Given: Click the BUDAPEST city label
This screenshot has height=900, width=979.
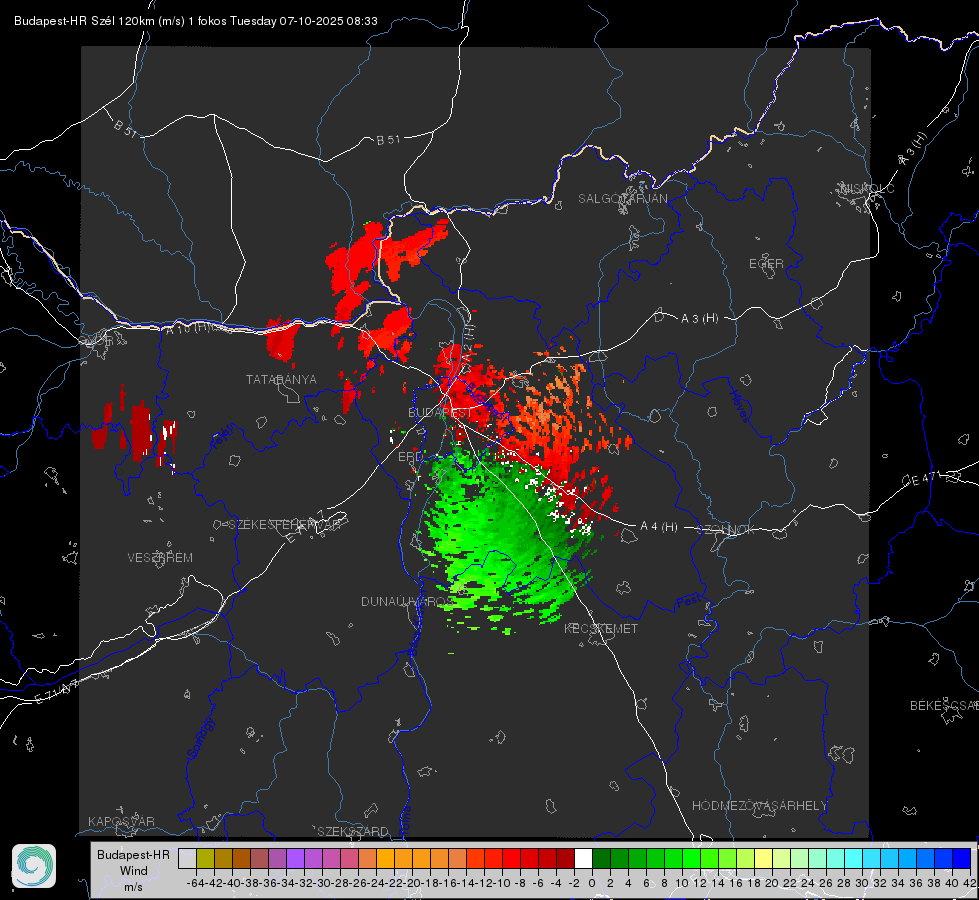Looking at the screenshot, I should coord(440,413).
